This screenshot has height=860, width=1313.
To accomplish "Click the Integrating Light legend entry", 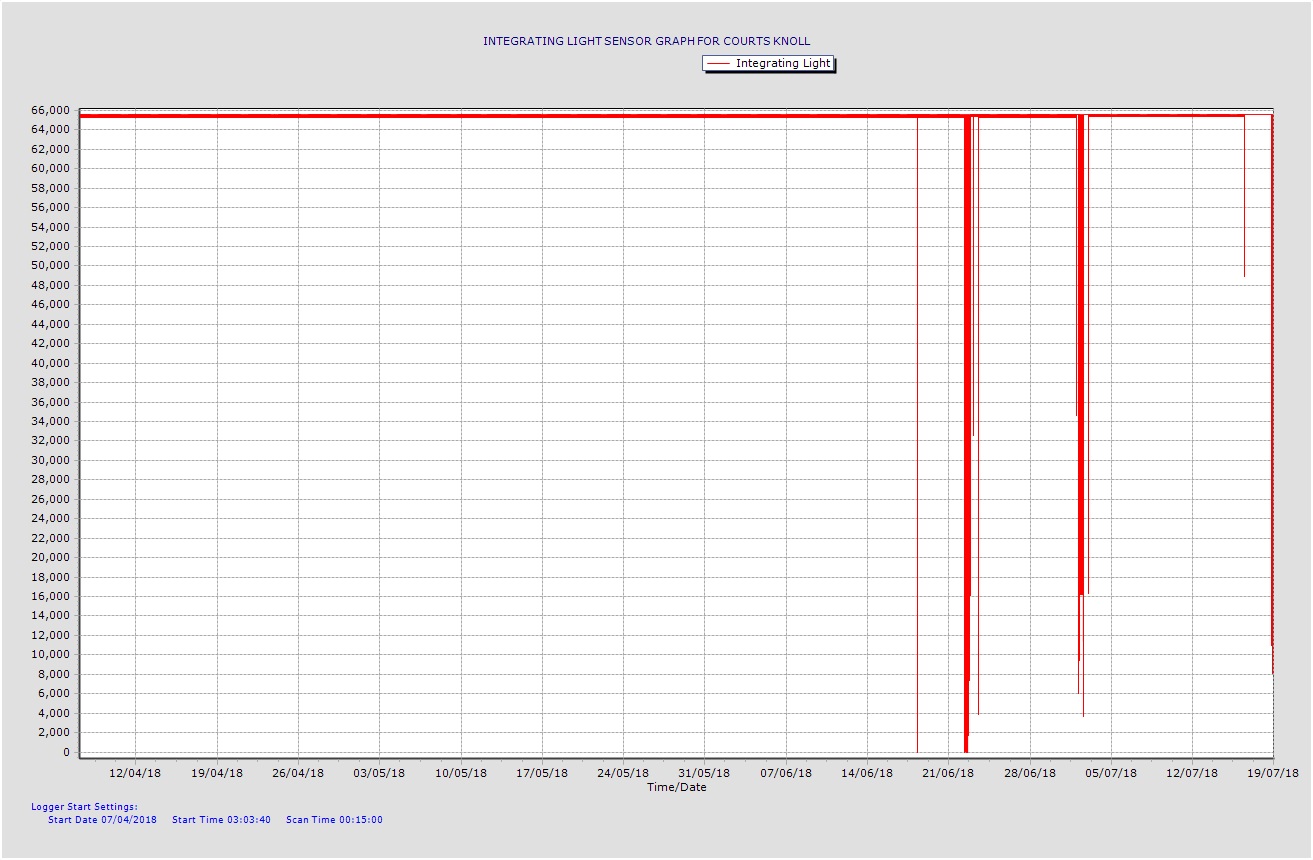I will [782, 63].
